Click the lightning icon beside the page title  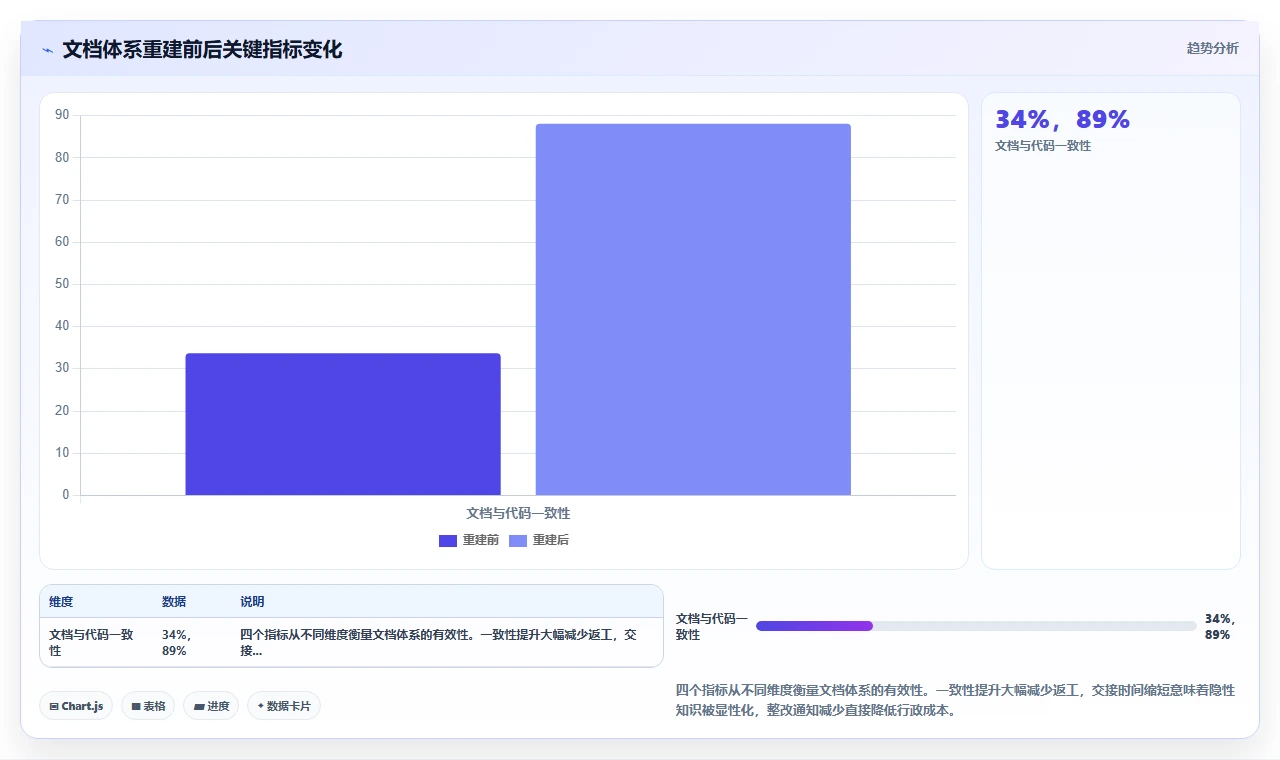pyautogui.click(x=47, y=50)
